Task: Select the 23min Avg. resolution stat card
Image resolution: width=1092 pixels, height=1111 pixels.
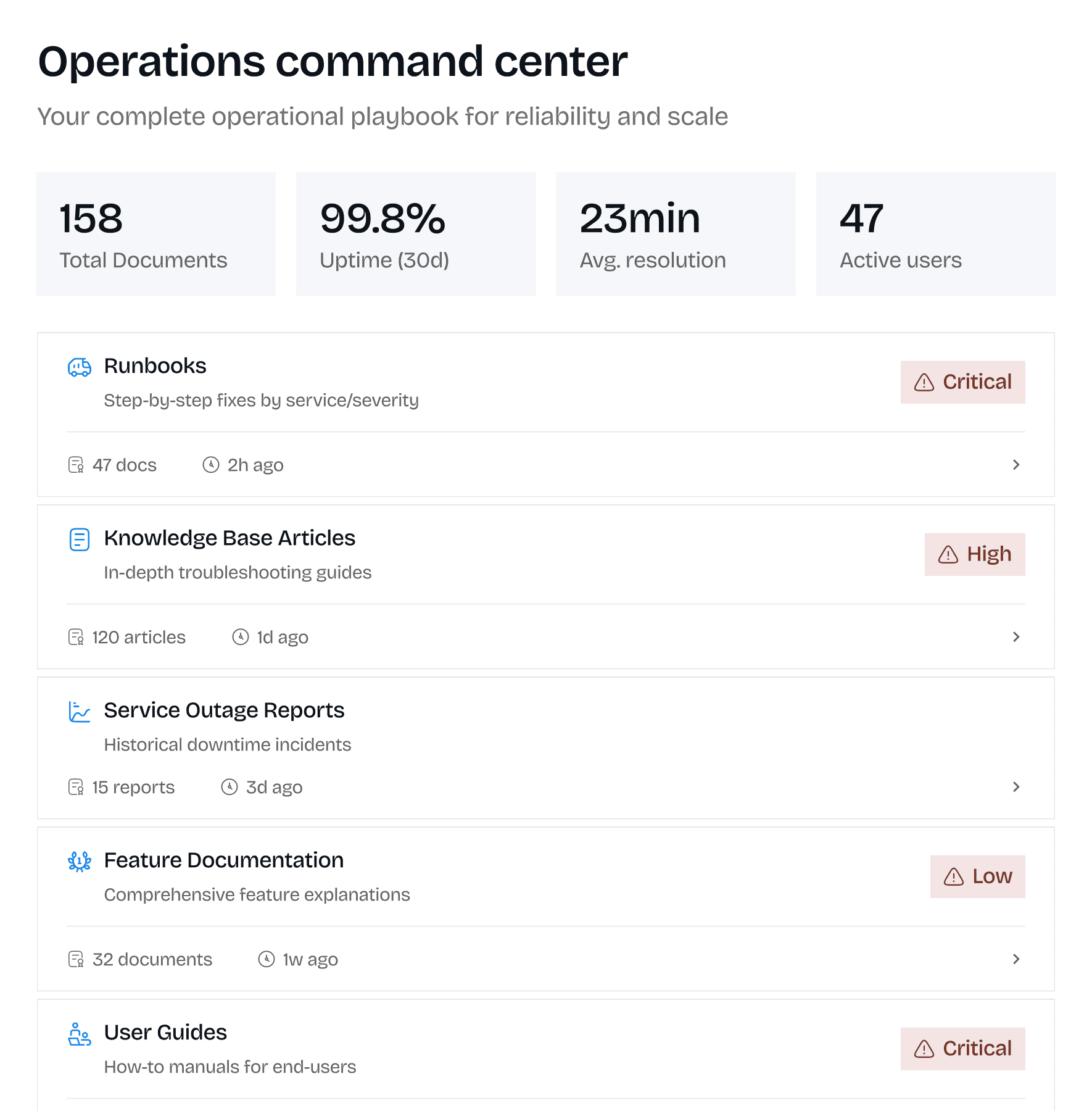Action: [x=676, y=235]
